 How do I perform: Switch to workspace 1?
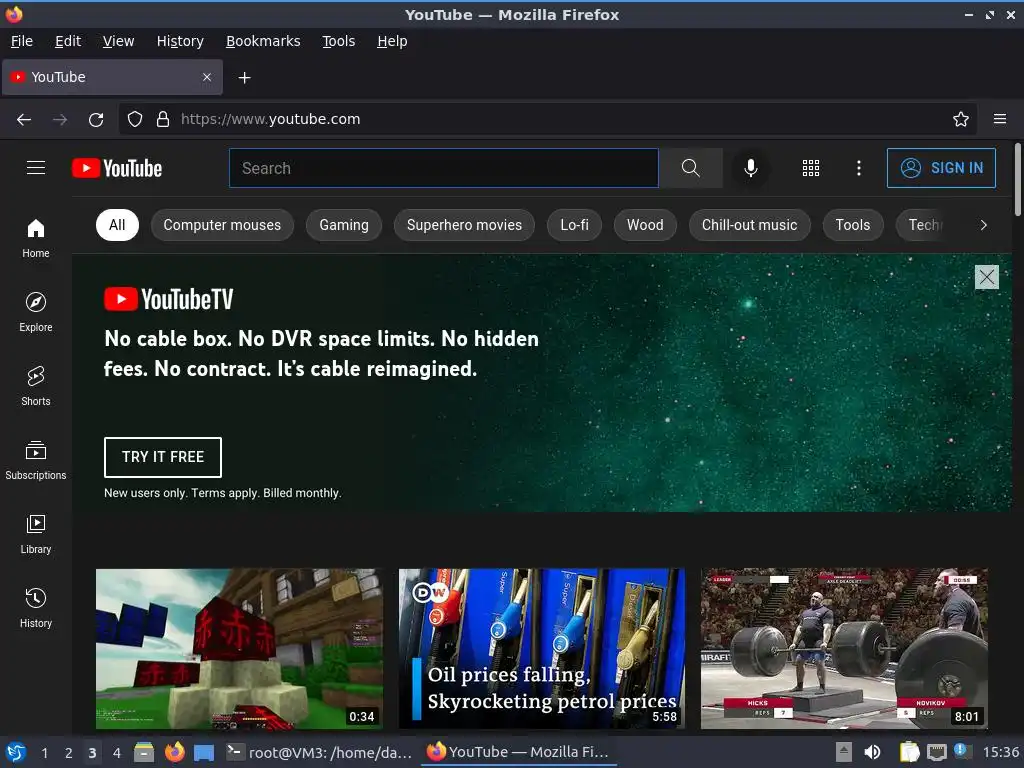[44, 753]
